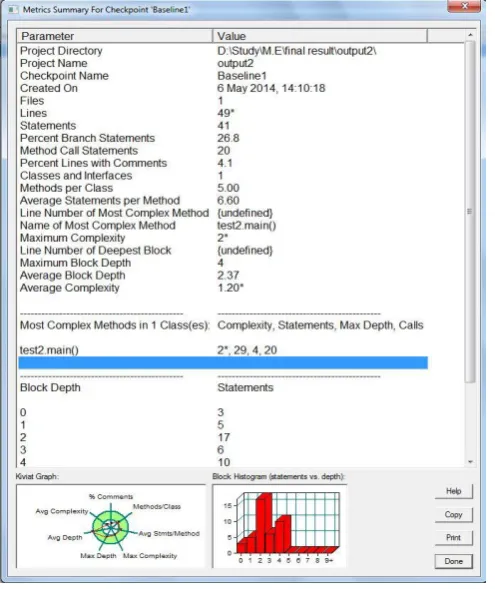495x589 pixels.
Task: Select Classes and Interfaces row
Action: pyautogui.click(x=223, y=175)
